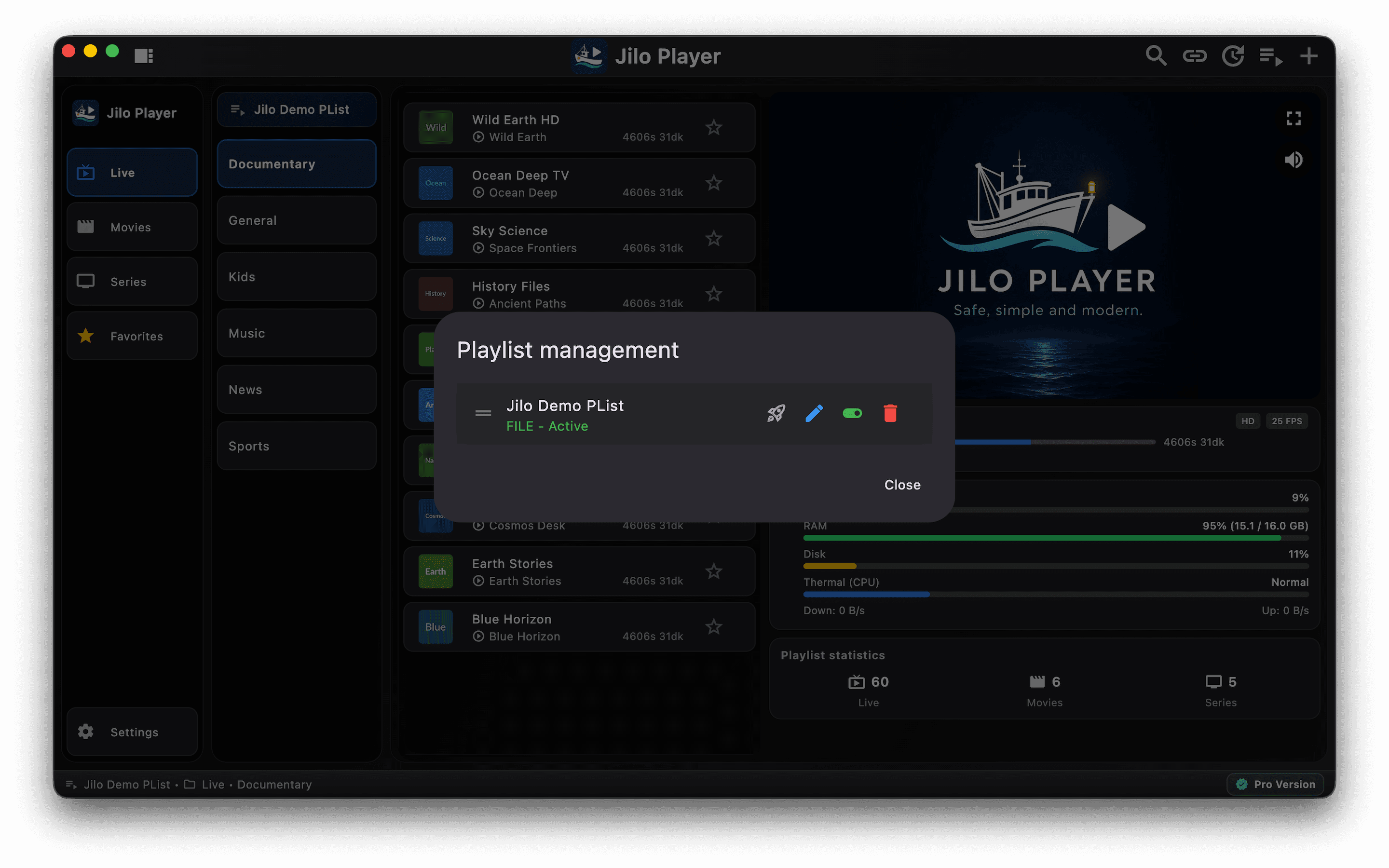The image size is (1389, 868).
Task: Select the Music category
Action: [297, 333]
